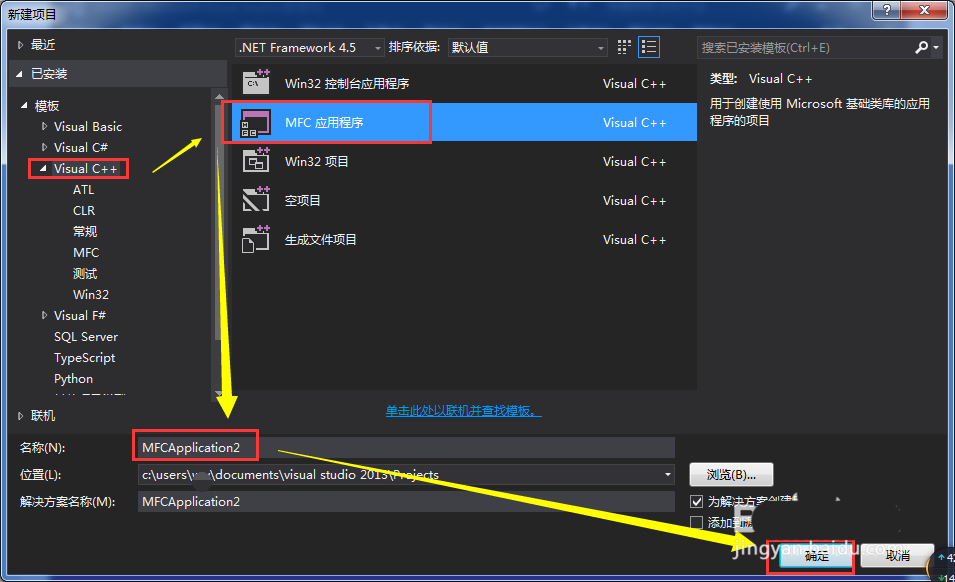Image resolution: width=955 pixels, height=582 pixels.
Task: Click the search magnifier icon
Action: point(922,47)
